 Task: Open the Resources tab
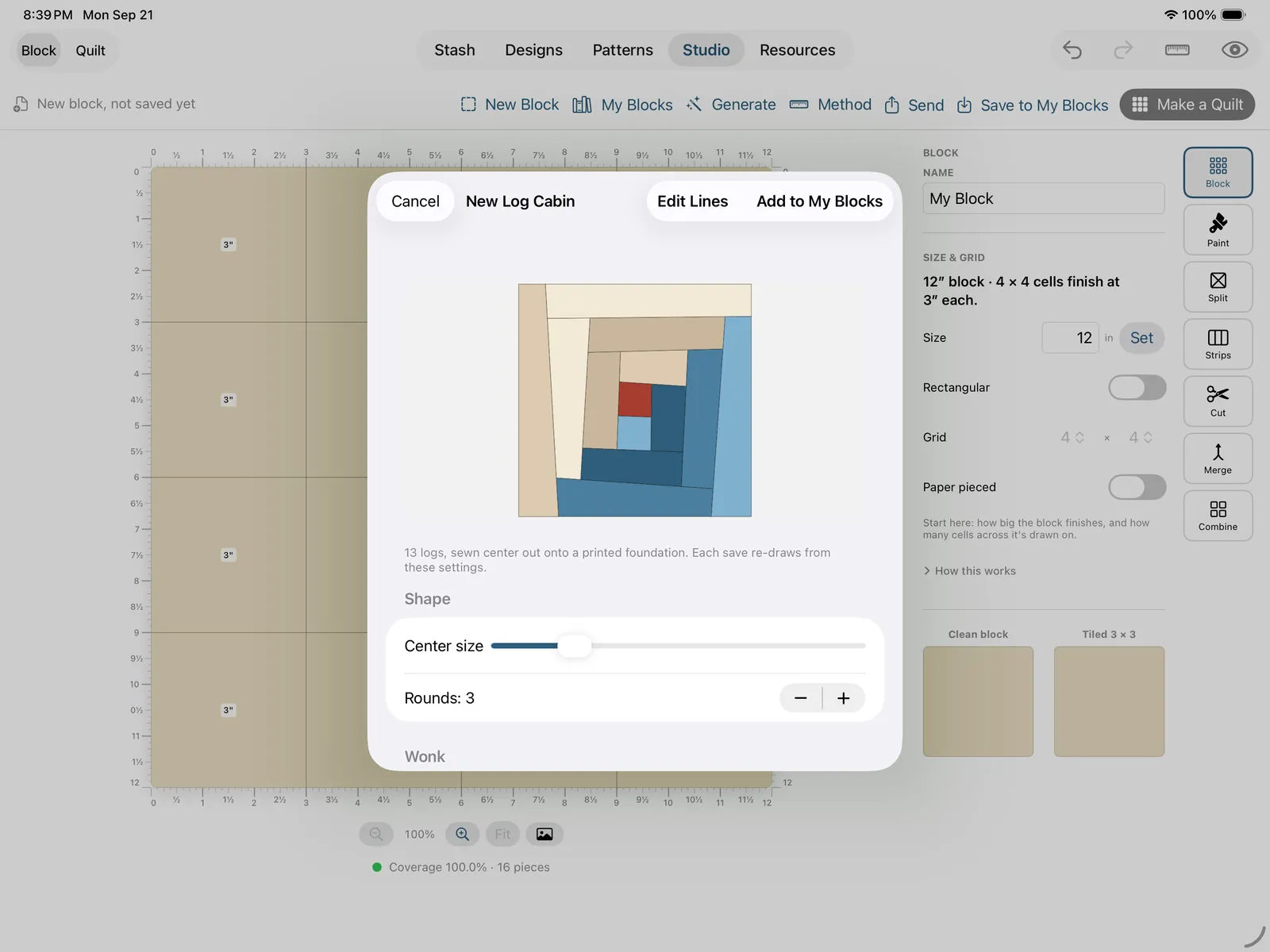click(x=797, y=50)
